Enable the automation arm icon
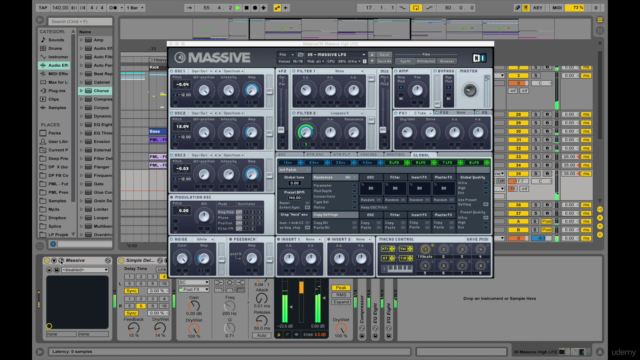This screenshot has height=360, width=640. click(277, 8)
